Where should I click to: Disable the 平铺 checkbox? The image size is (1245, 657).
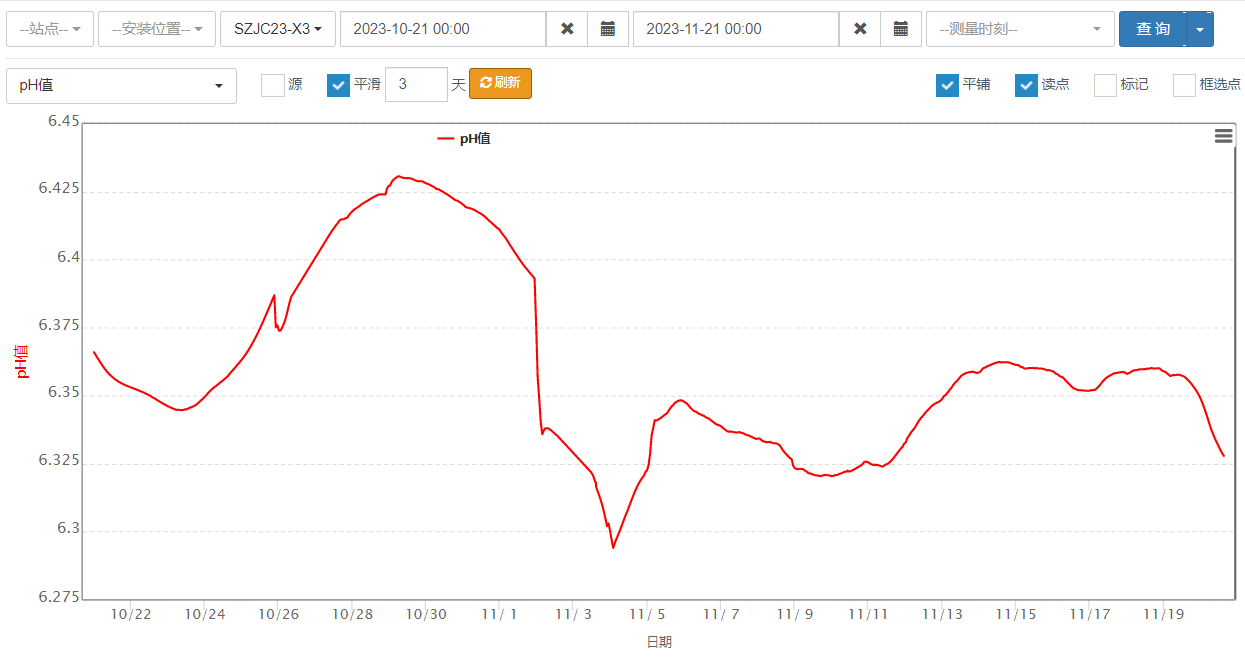[947, 85]
